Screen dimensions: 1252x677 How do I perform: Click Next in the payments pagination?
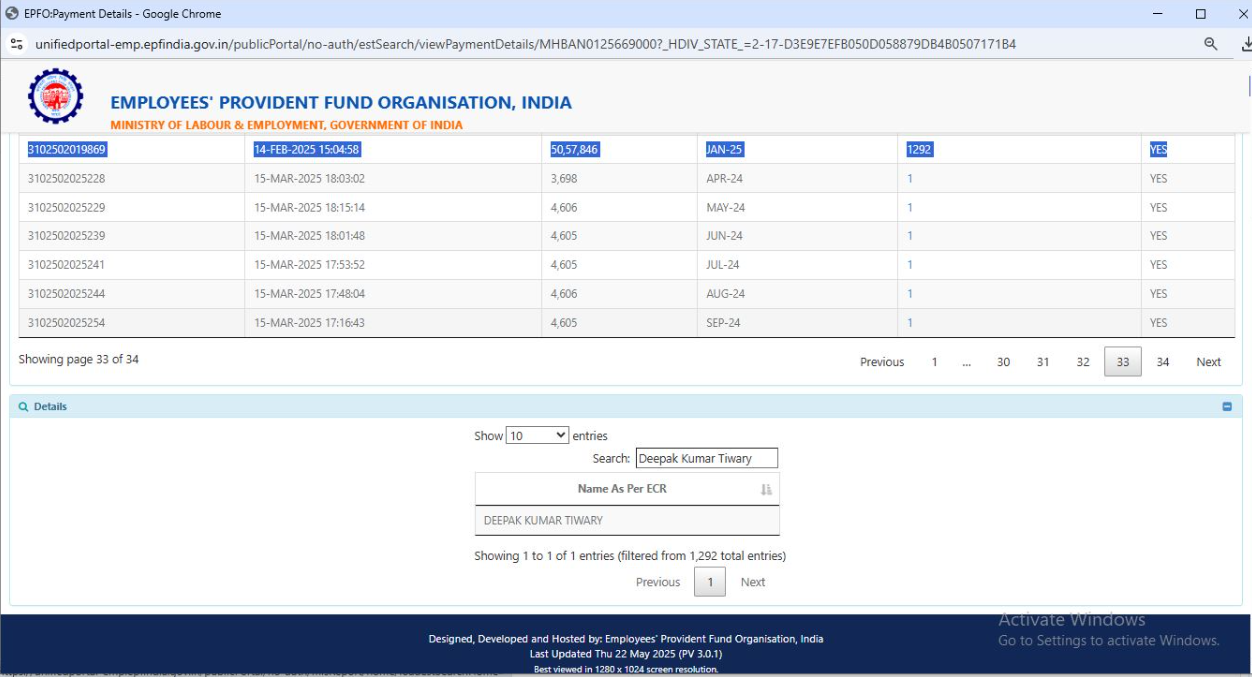point(1208,362)
